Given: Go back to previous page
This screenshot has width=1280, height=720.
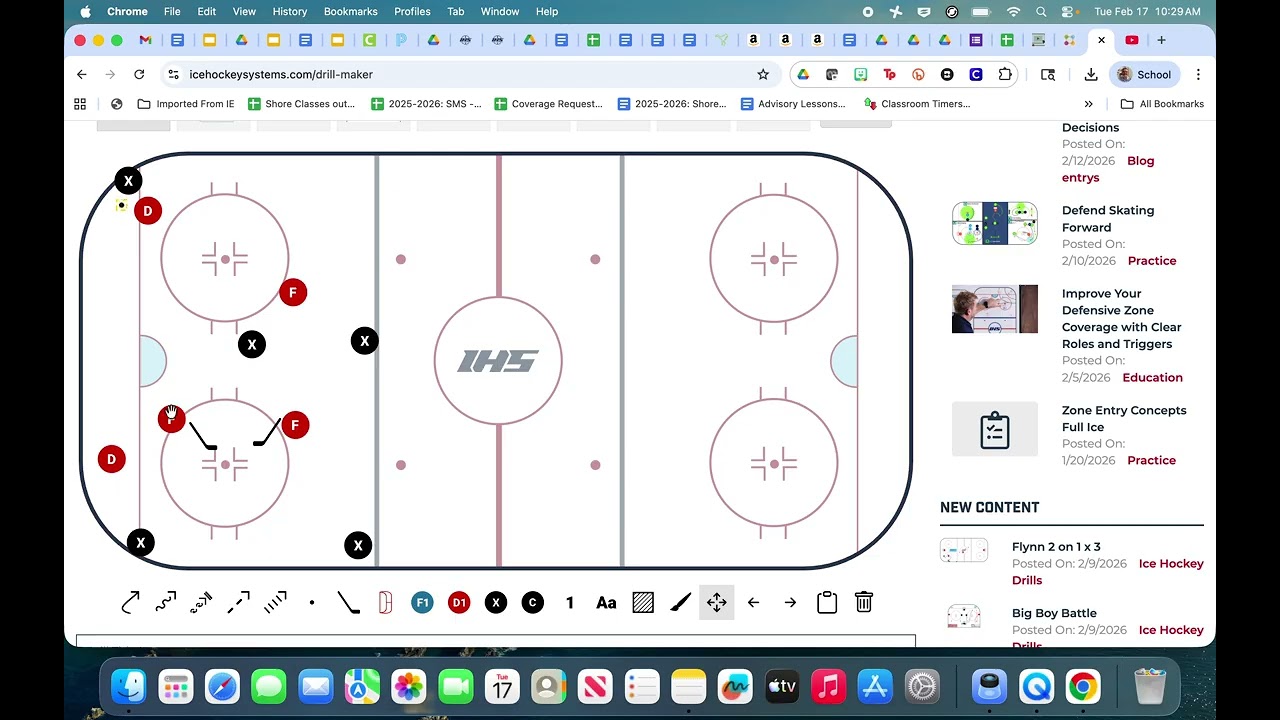Looking at the screenshot, I should tap(82, 74).
